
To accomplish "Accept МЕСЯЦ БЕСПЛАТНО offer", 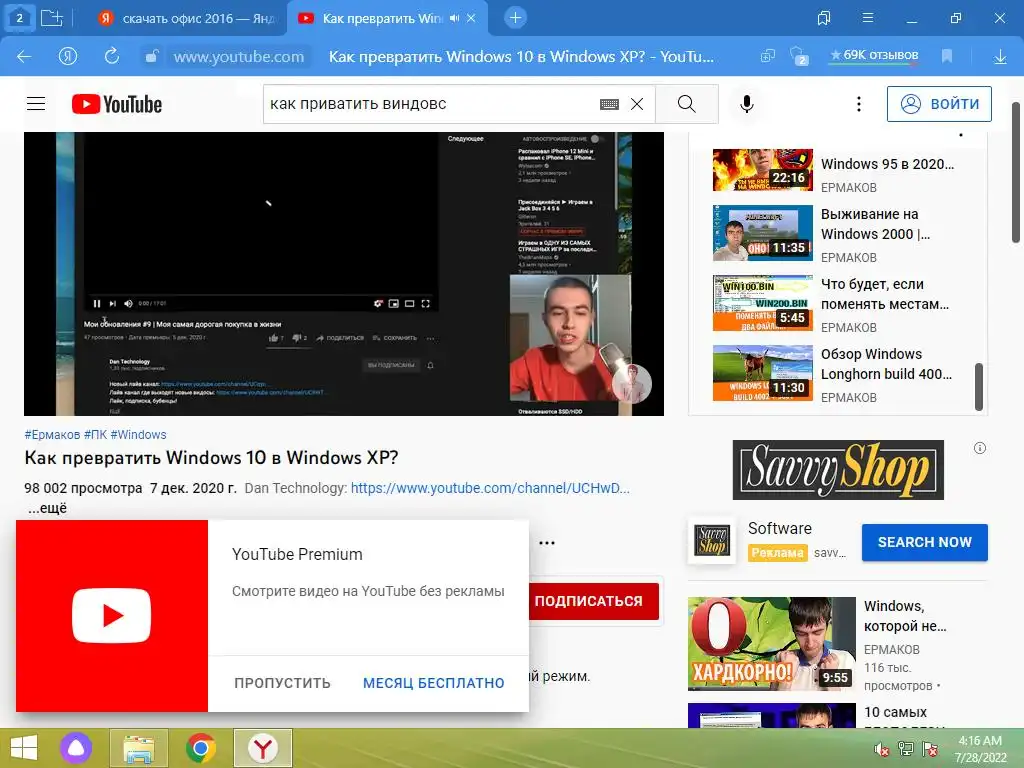I will [x=434, y=683].
